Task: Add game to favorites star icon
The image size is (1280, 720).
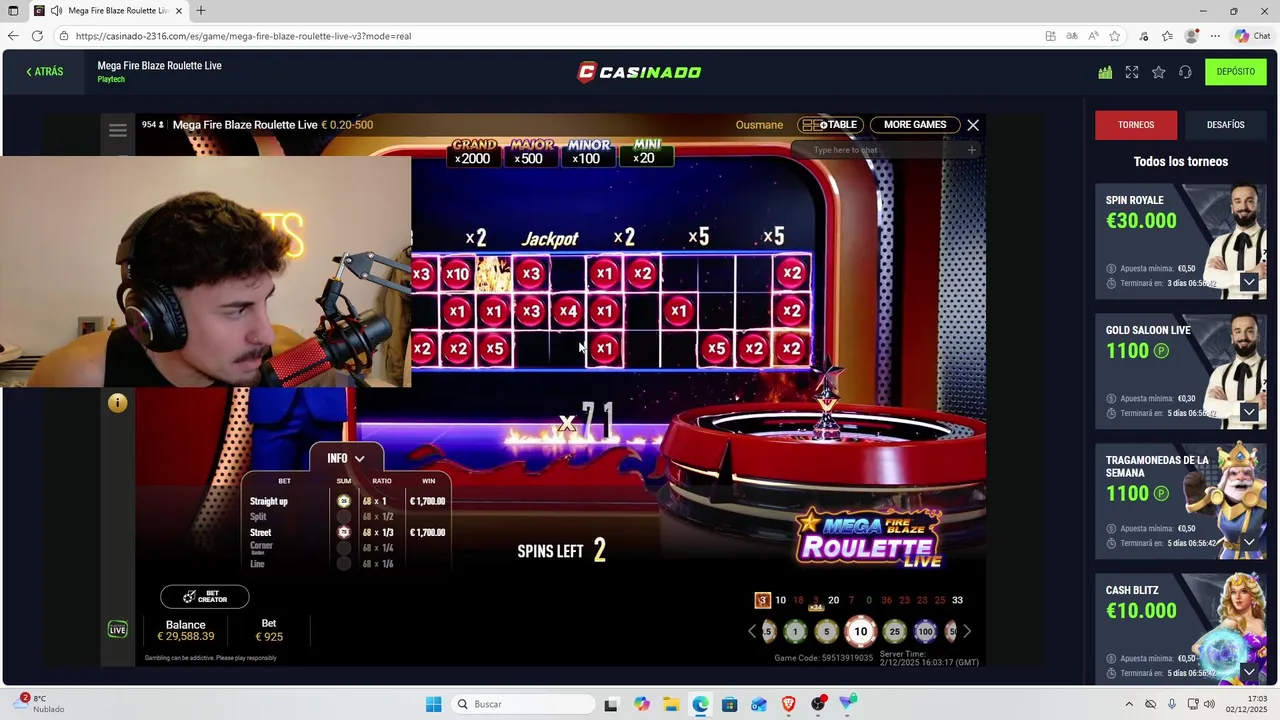Action: 1158,72
